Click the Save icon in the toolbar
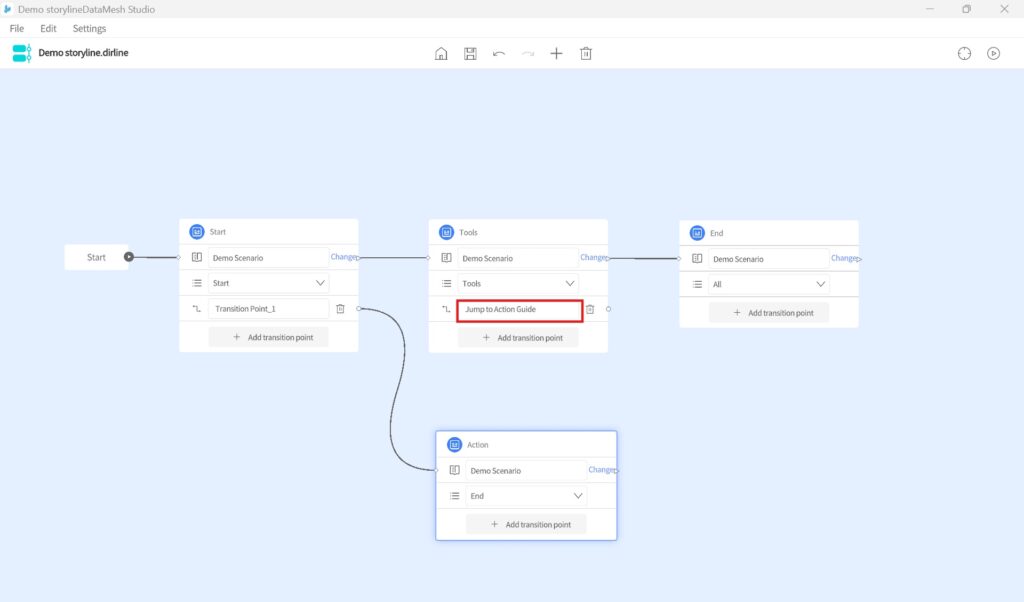1024x602 pixels. point(470,53)
